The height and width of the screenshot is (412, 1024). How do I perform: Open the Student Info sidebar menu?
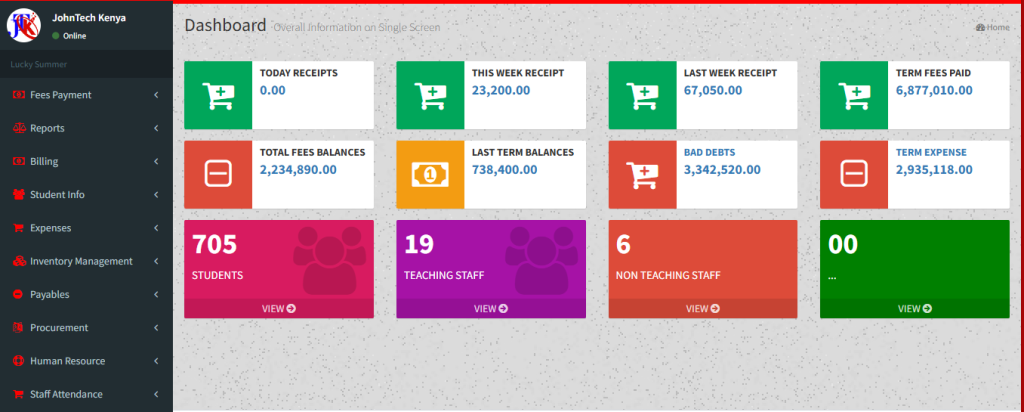pos(57,194)
